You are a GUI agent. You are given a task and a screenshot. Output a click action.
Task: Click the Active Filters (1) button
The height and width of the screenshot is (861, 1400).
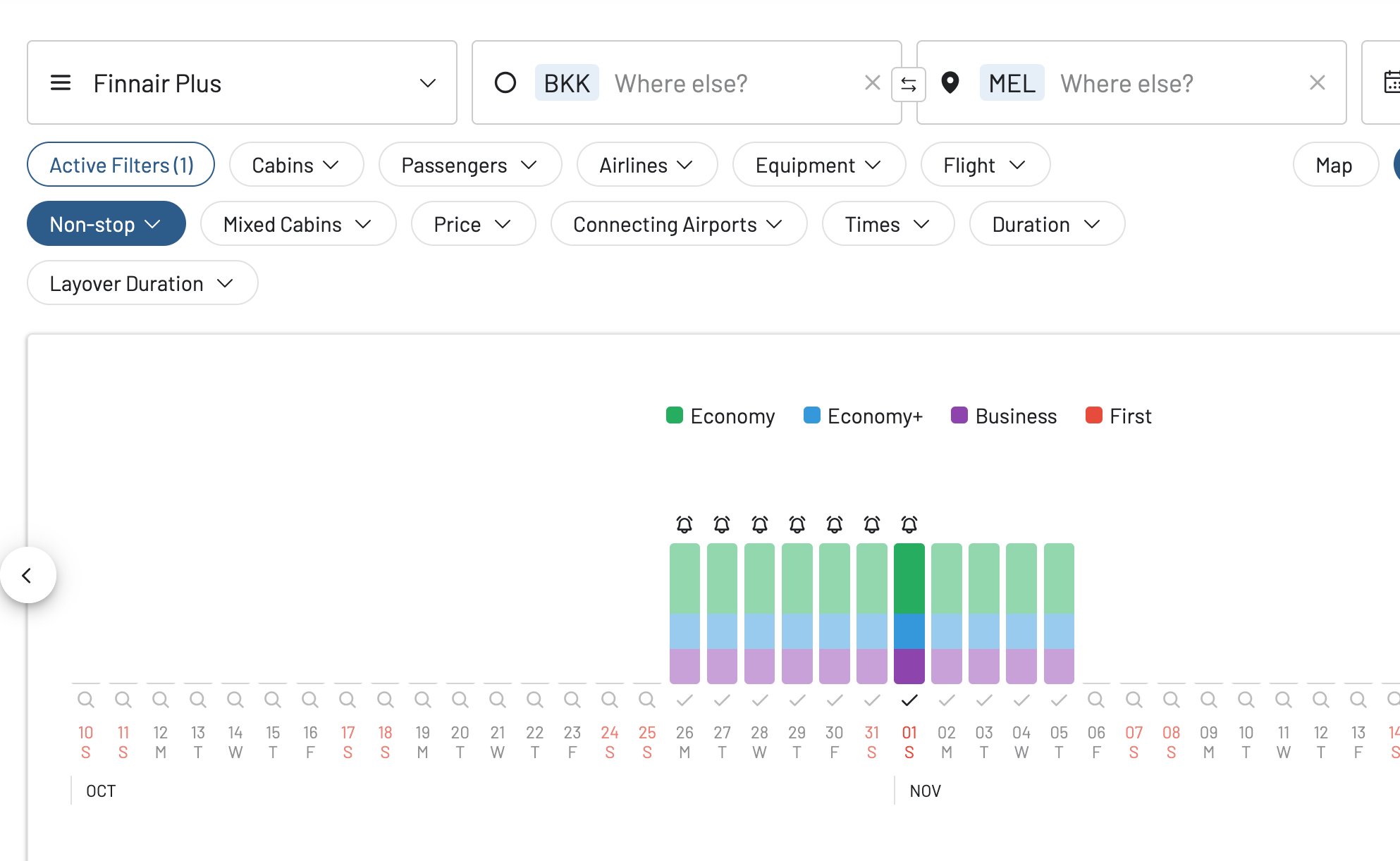[x=121, y=164]
